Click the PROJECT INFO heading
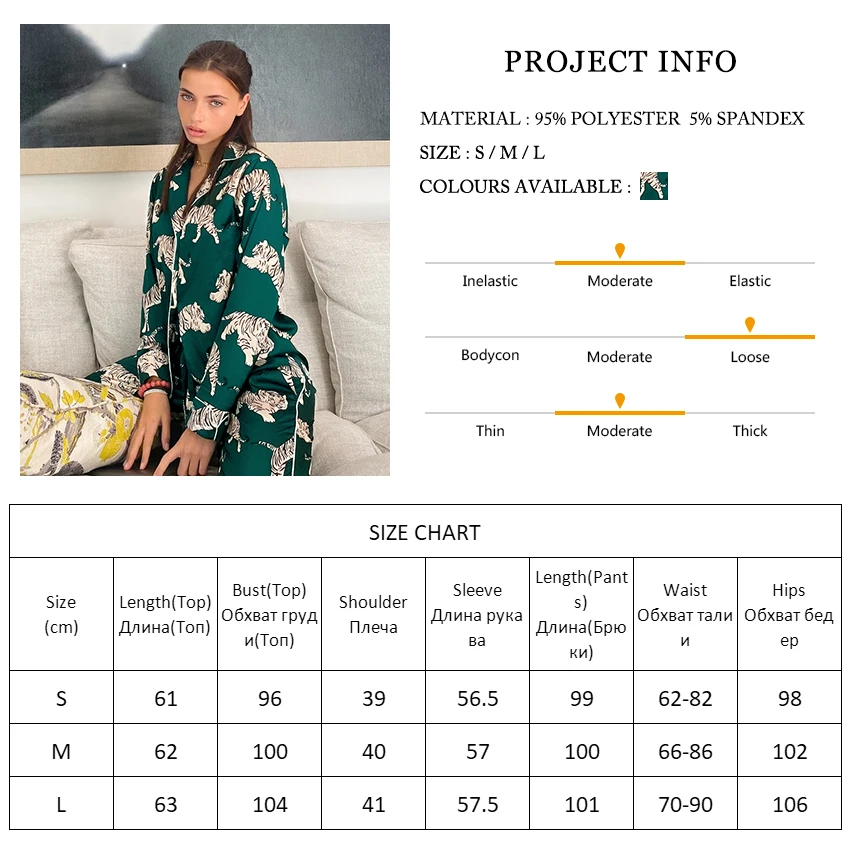 [x=620, y=62]
